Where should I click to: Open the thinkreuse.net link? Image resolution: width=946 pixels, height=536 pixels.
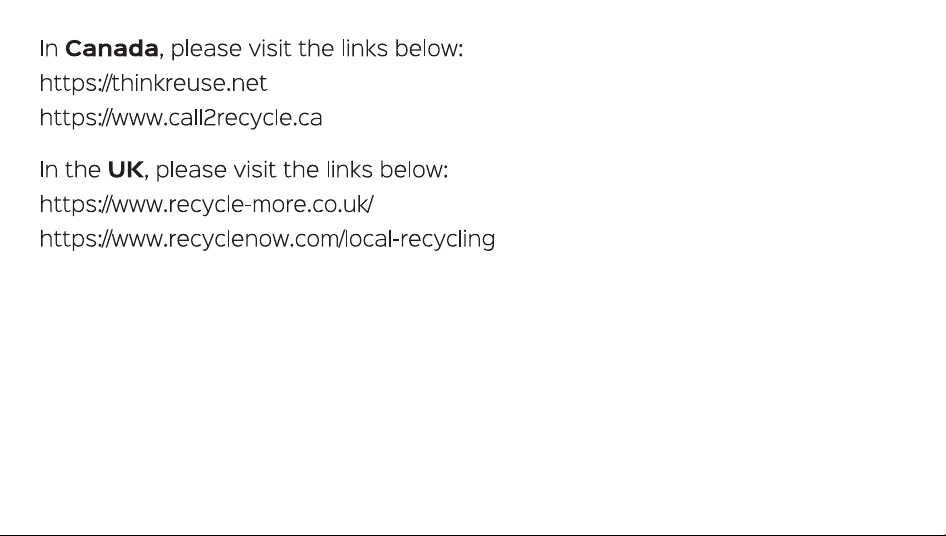pos(153,83)
